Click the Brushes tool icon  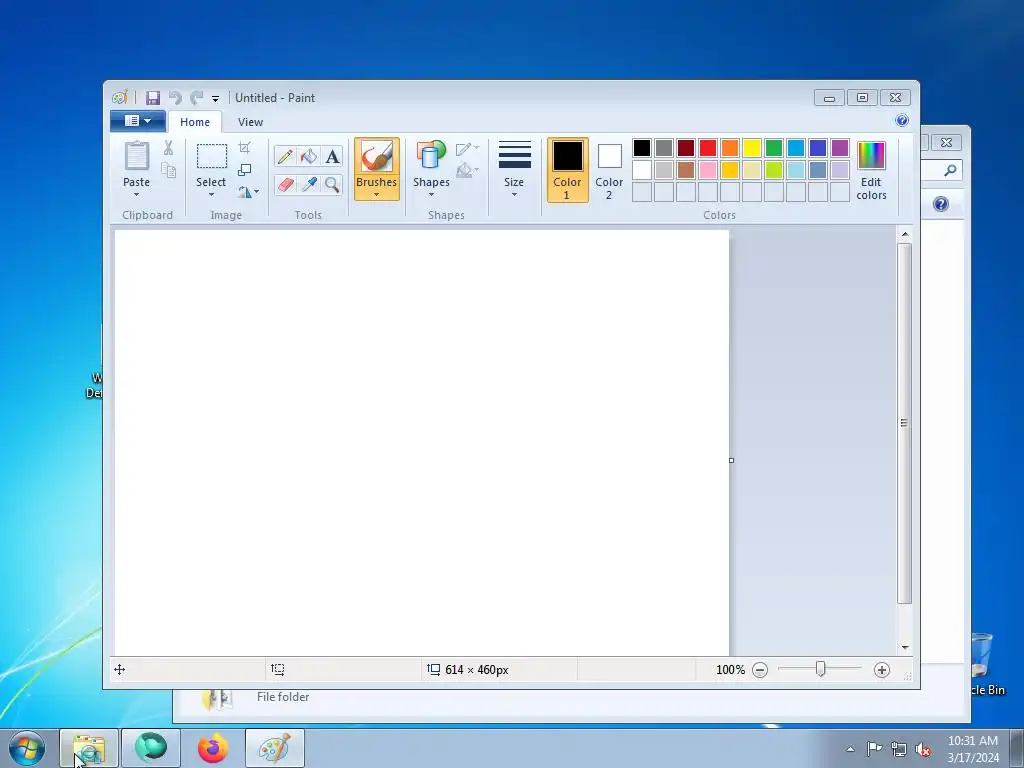pos(377,157)
